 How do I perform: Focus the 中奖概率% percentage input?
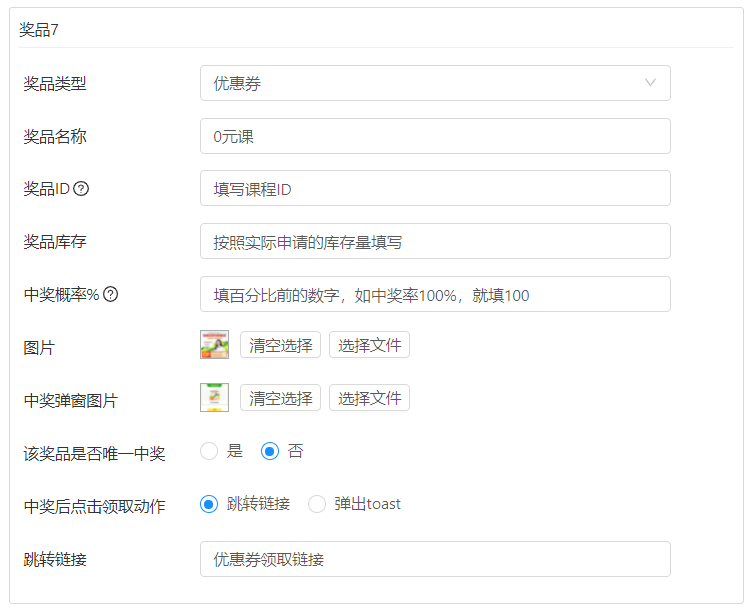434,295
